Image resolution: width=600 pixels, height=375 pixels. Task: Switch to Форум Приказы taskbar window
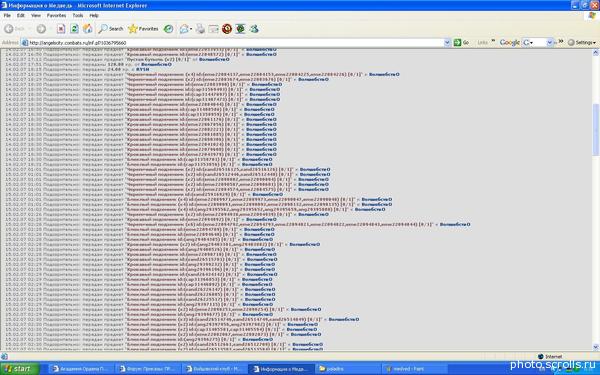coord(148,369)
